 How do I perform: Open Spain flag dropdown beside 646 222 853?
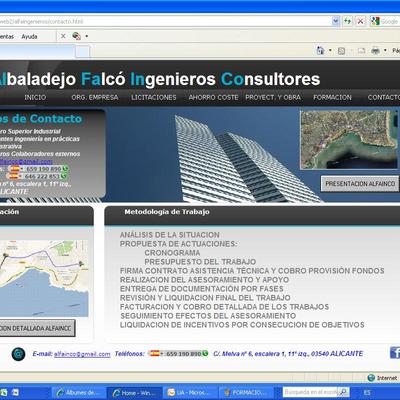point(15,176)
